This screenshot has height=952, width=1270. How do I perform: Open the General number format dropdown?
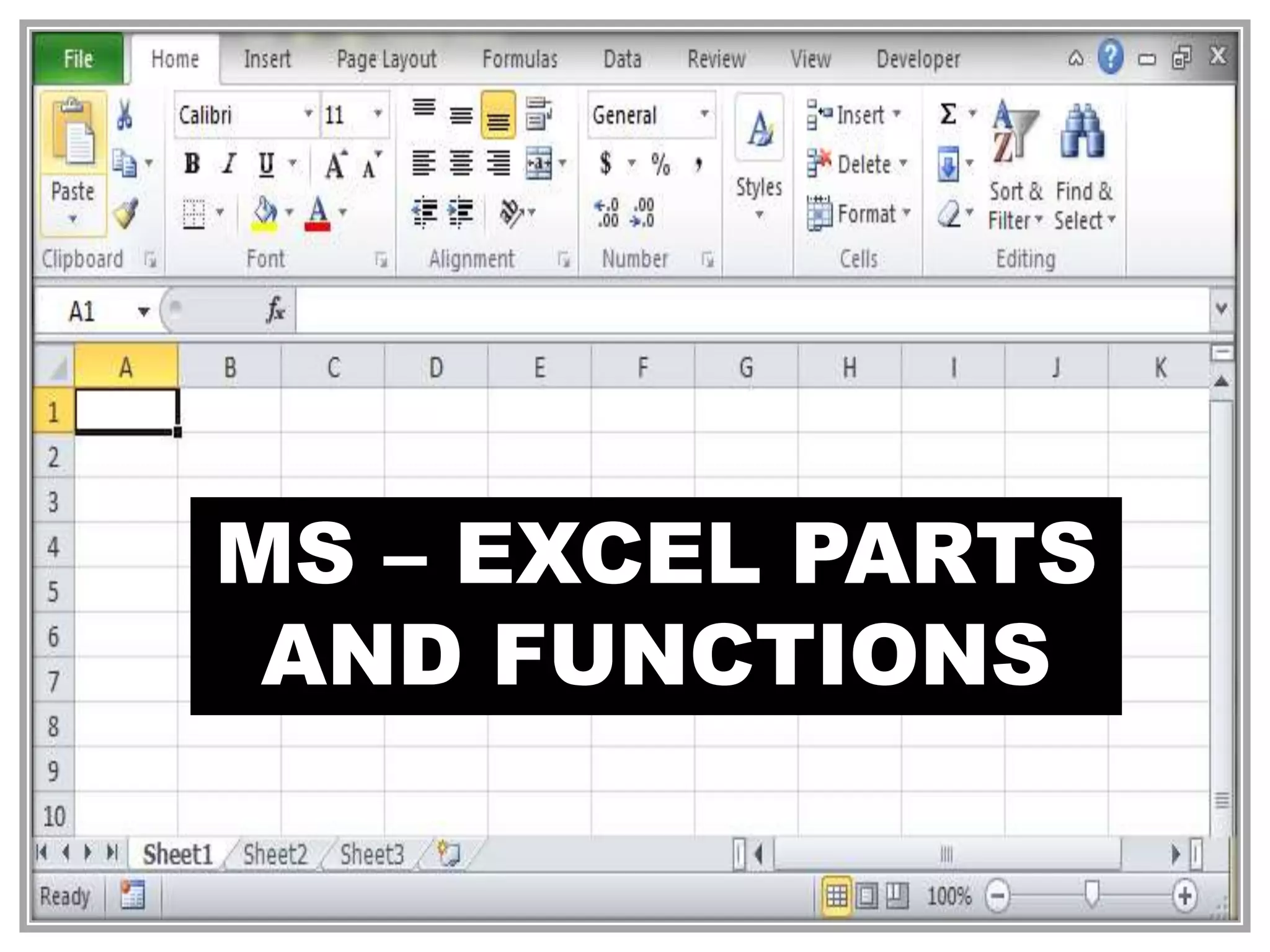[704, 114]
